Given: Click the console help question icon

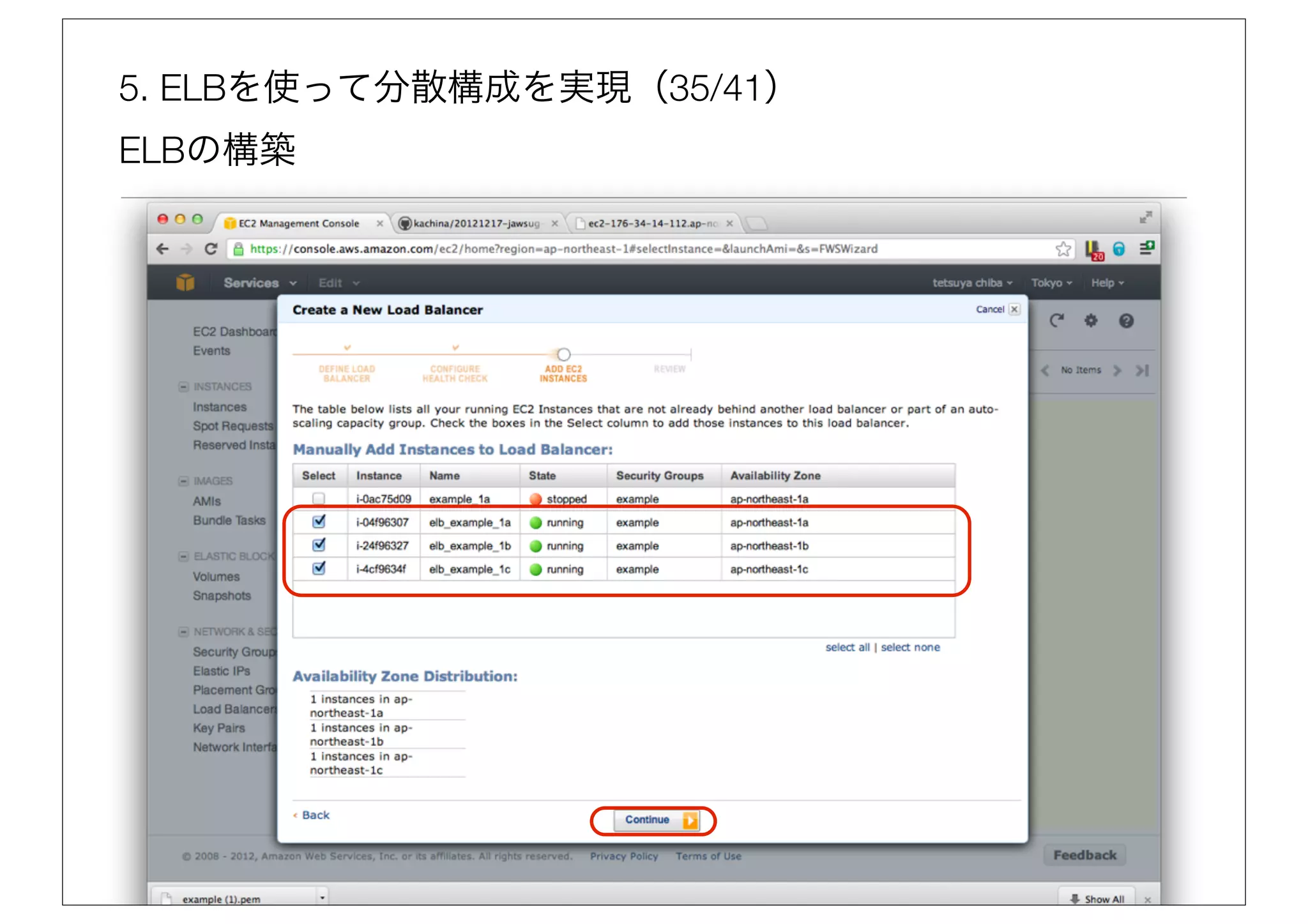Looking at the screenshot, I should pyautogui.click(x=1126, y=321).
